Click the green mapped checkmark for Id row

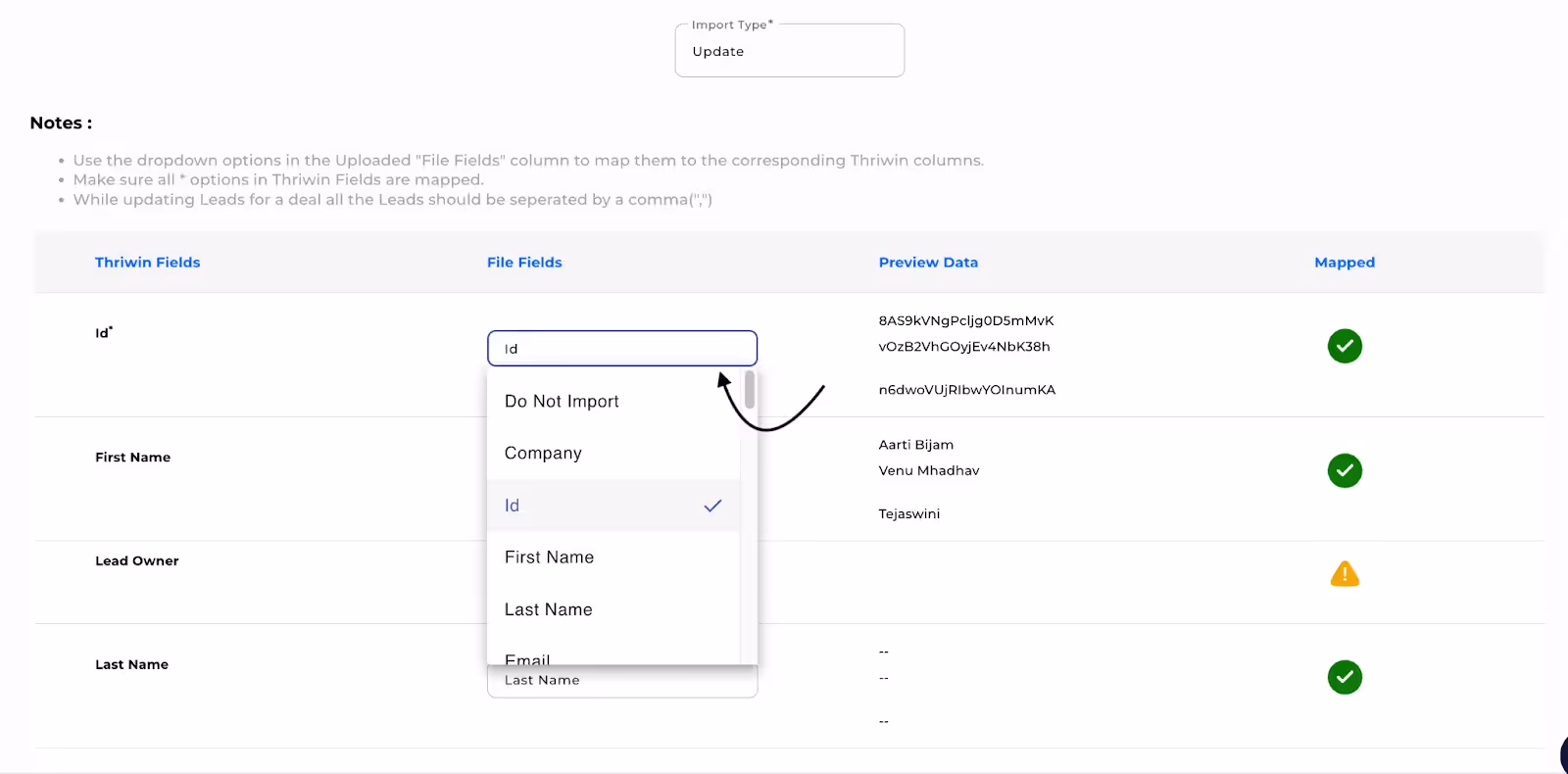coord(1345,346)
